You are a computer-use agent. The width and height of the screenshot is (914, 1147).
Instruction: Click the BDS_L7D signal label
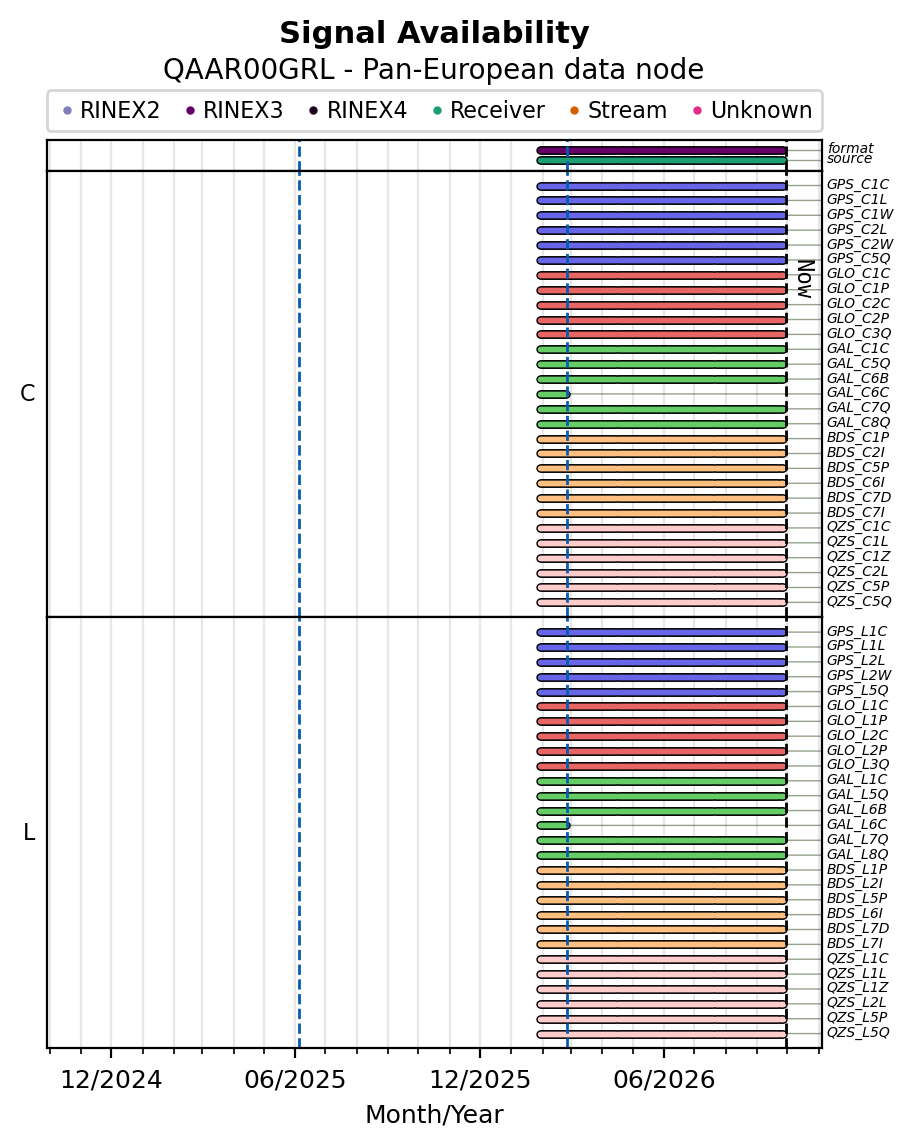[x=858, y=928]
